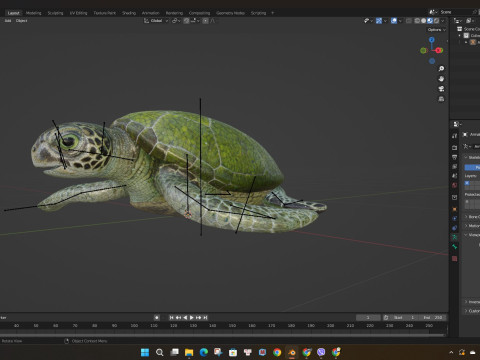This screenshot has width=480, height=360.
Task: Switch to the Shading workspace tab
Action: pos(129,13)
